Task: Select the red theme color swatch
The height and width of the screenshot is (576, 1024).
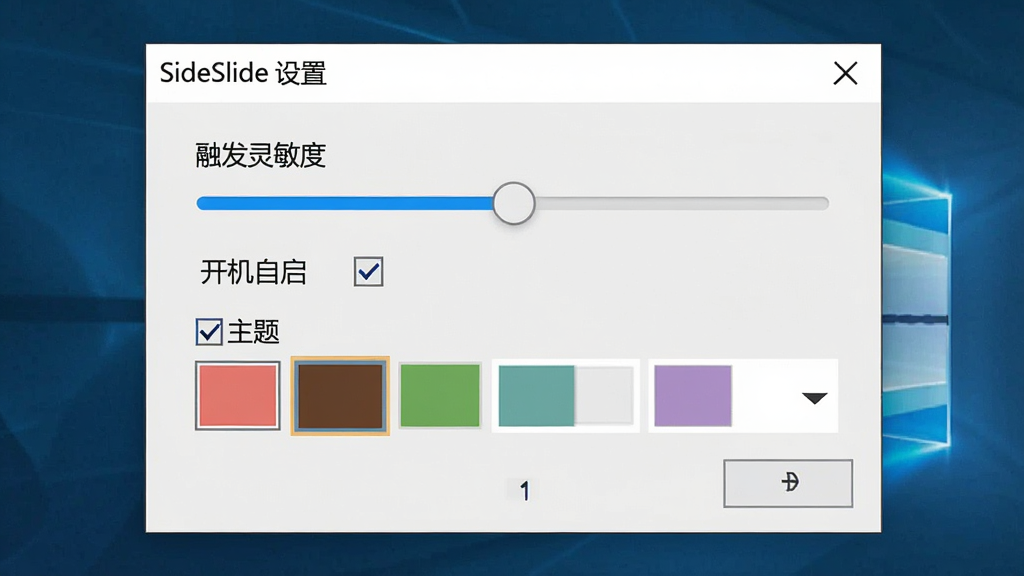Action: pos(238,396)
